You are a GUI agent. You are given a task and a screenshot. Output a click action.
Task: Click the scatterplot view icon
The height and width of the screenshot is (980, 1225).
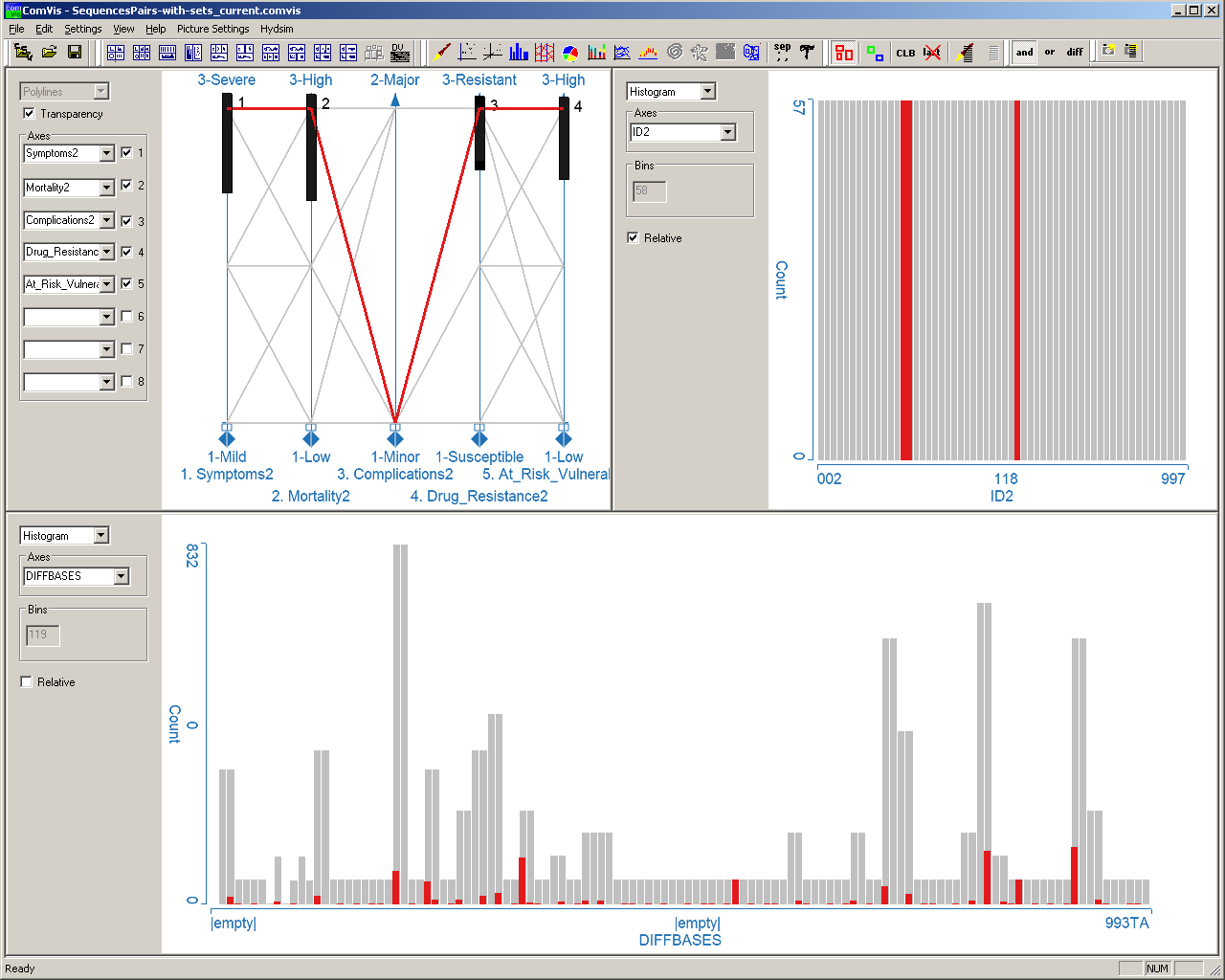click(467, 52)
